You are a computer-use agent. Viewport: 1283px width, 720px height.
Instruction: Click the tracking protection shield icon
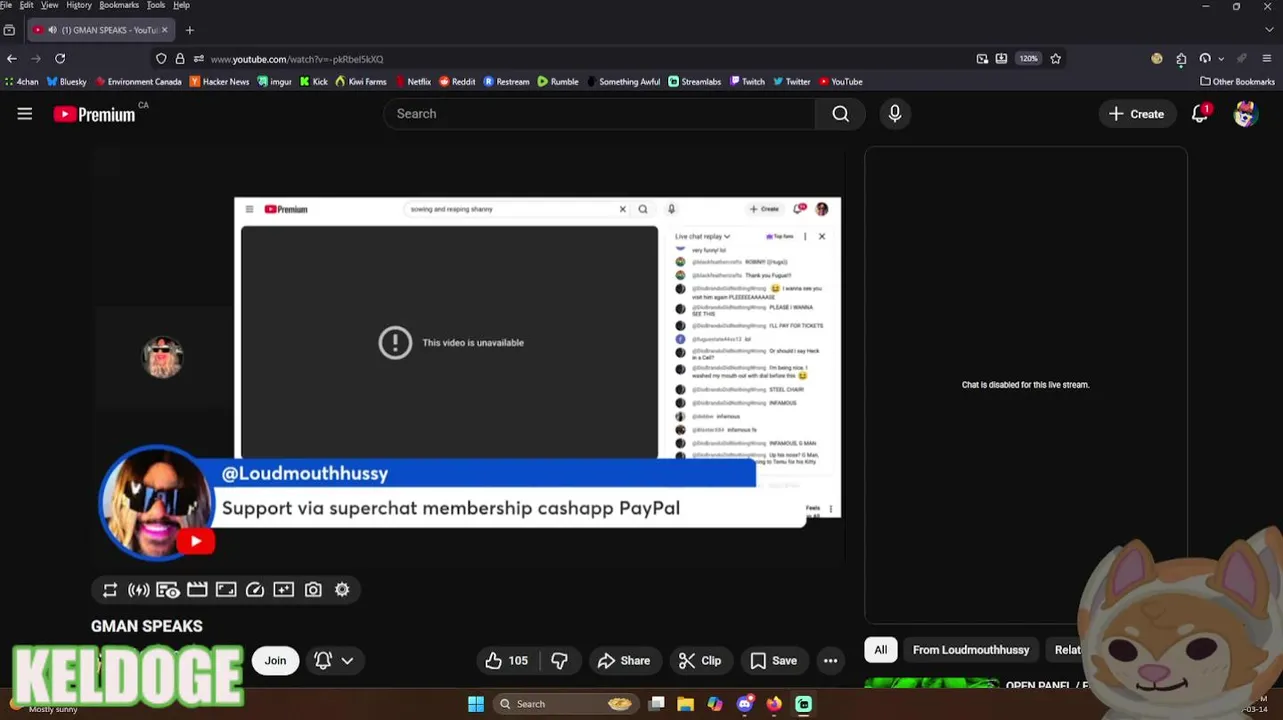161,59
